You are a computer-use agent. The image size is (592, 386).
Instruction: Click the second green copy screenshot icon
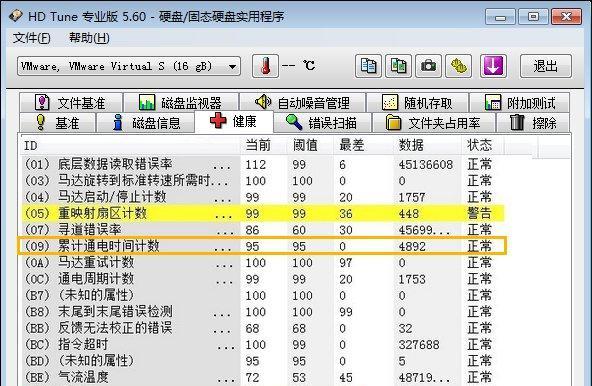point(398,66)
